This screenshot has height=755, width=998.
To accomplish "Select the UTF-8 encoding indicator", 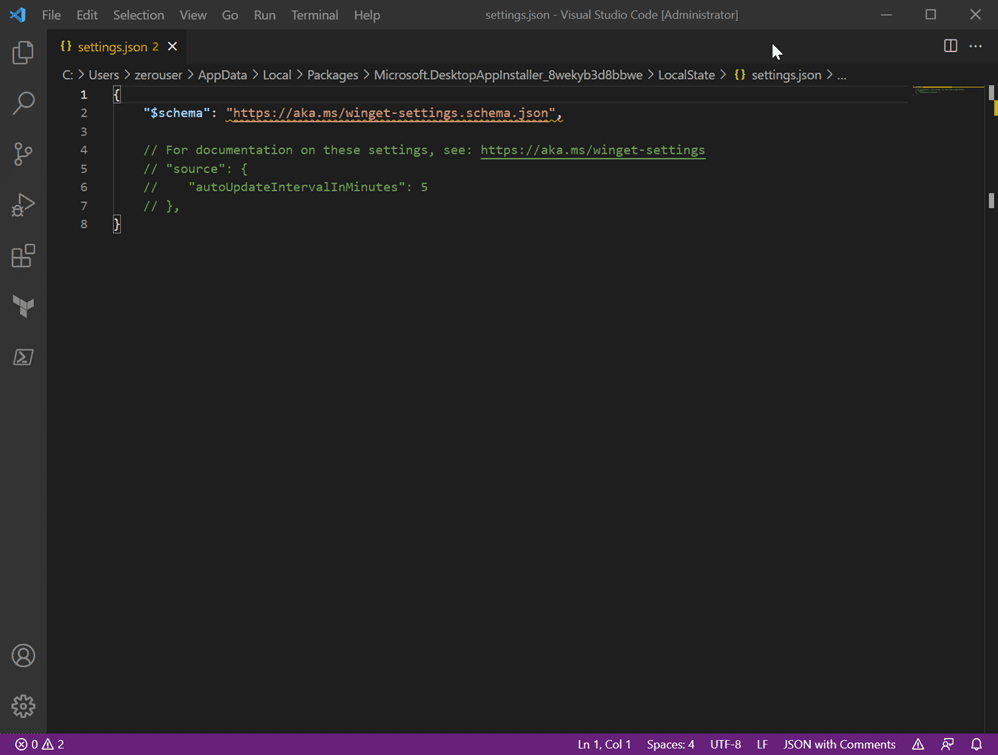I will pyautogui.click(x=725, y=744).
